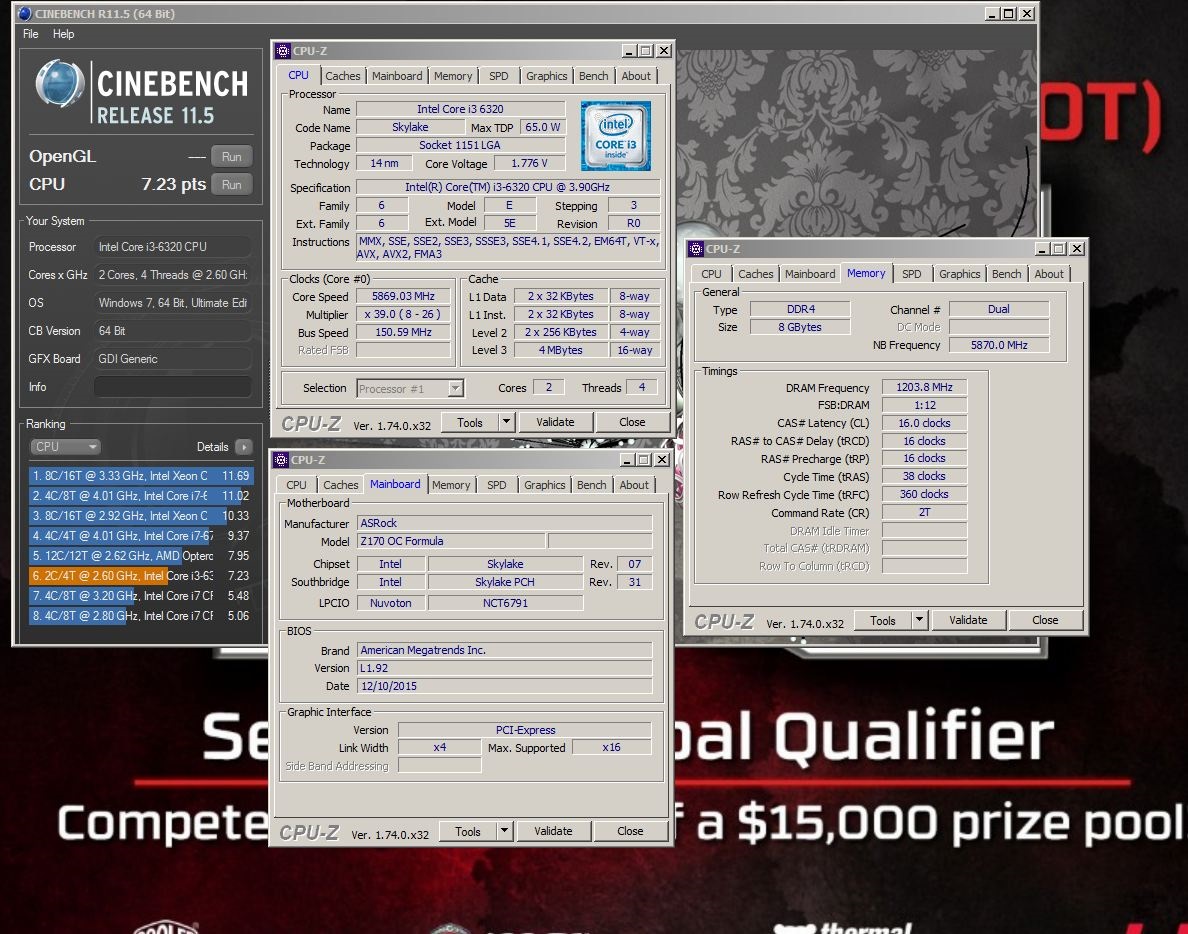Click NB Frequency value 5870.0 MHz
Image resolution: width=1188 pixels, height=934 pixels.
coord(999,345)
